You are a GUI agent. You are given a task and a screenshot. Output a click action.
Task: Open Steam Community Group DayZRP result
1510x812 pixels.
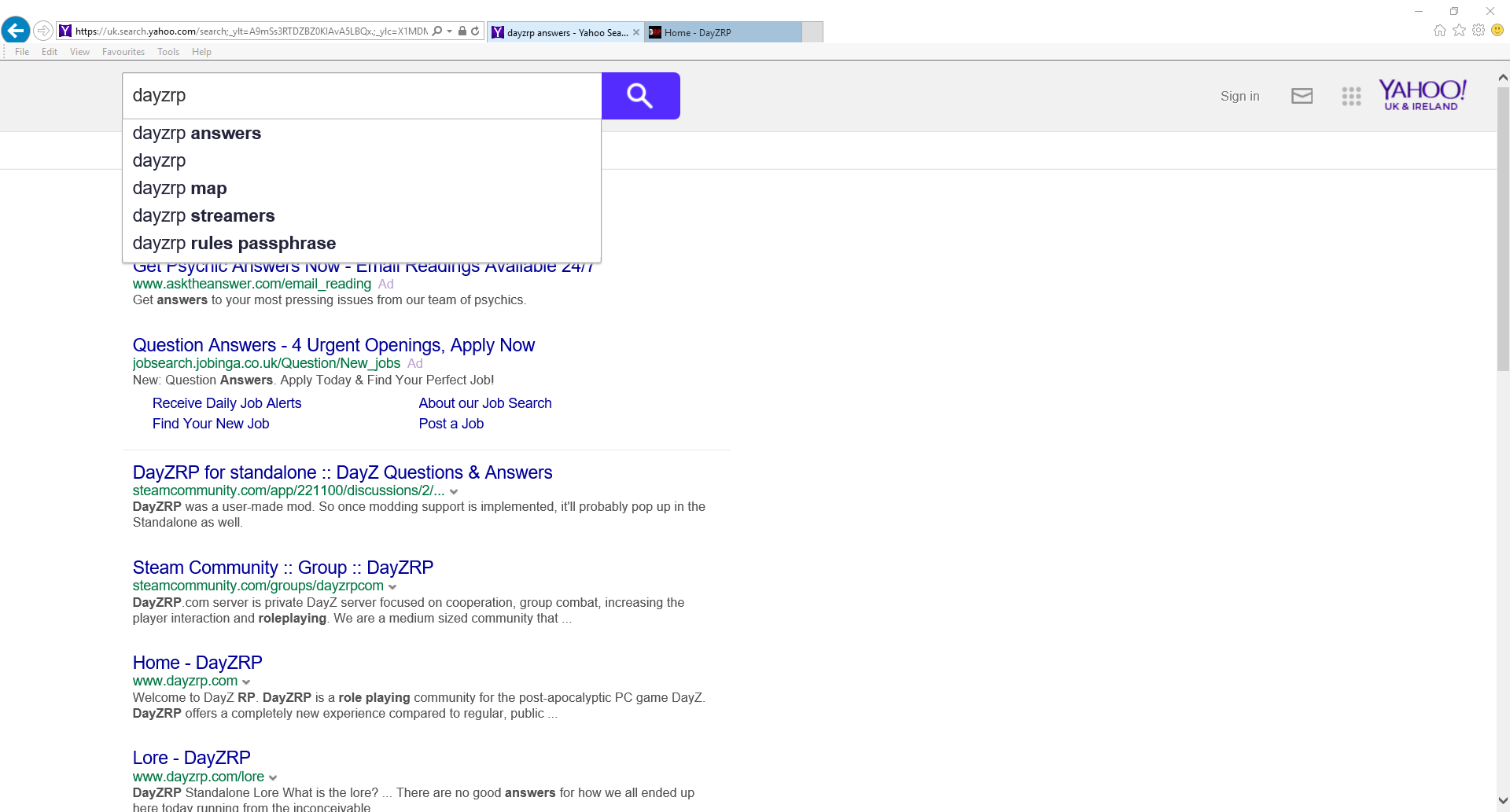(283, 568)
